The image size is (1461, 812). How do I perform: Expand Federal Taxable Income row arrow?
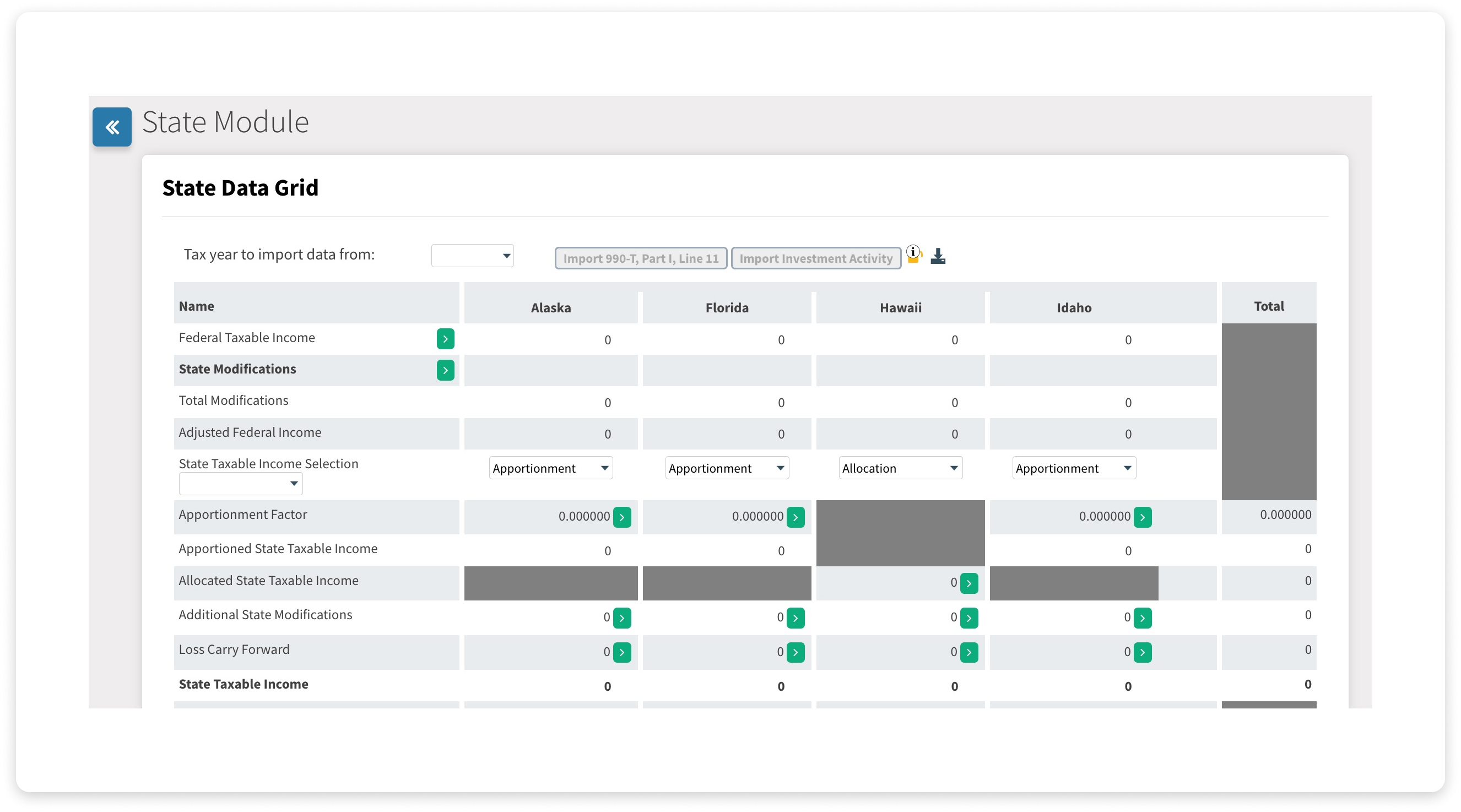pos(445,339)
